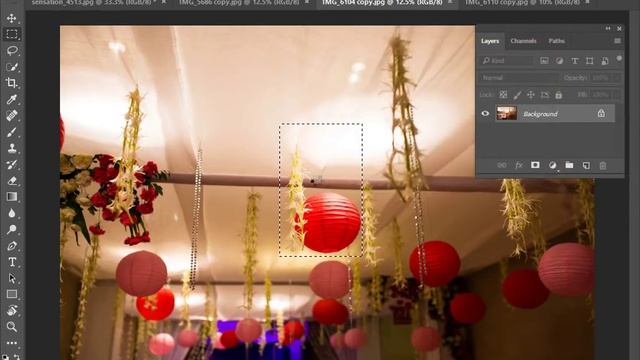The height and width of the screenshot is (360, 640).
Task: Create new fill or adjustment layer
Action: (x=552, y=165)
